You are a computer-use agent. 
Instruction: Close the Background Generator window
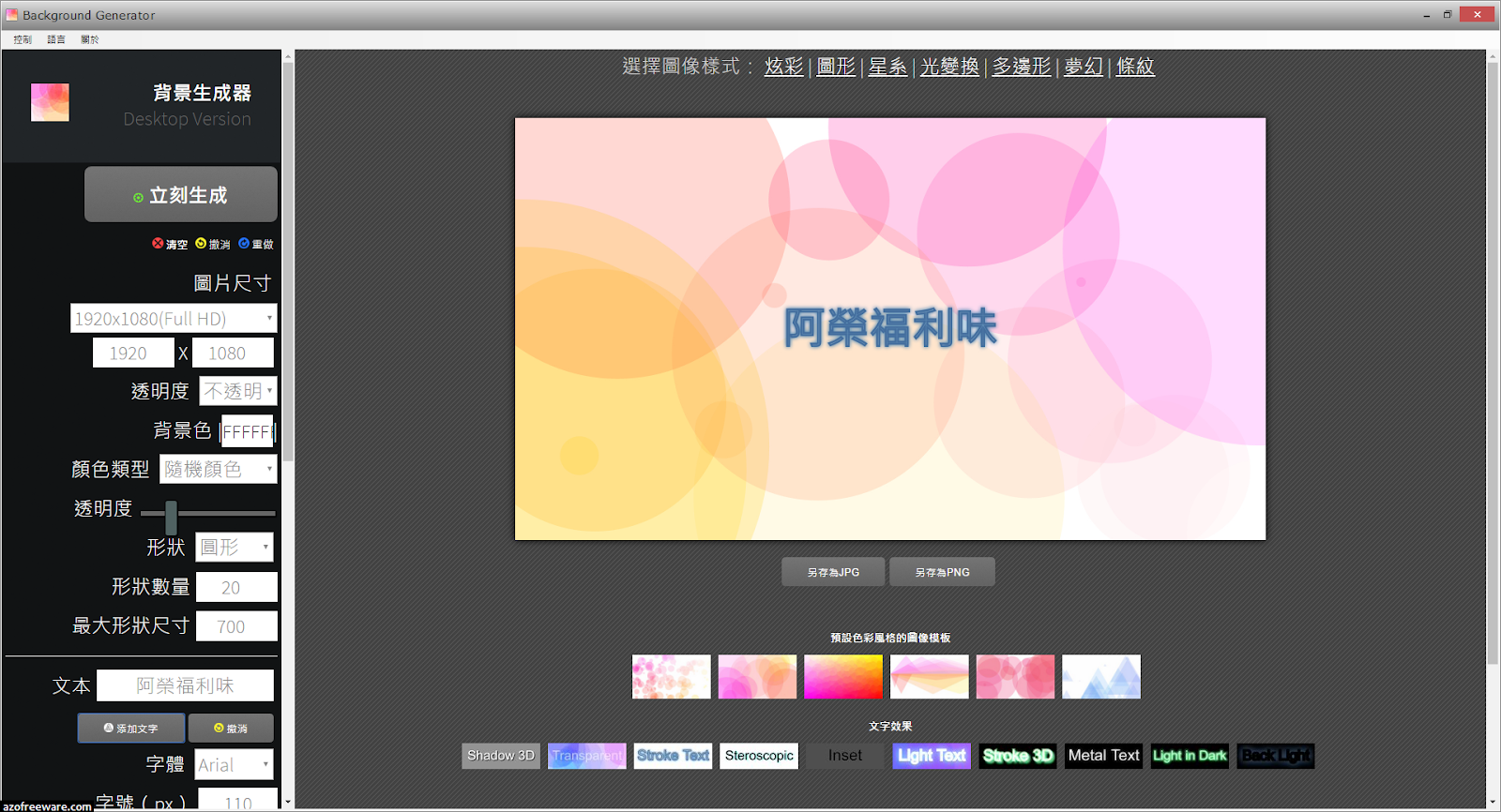click(x=1478, y=15)
